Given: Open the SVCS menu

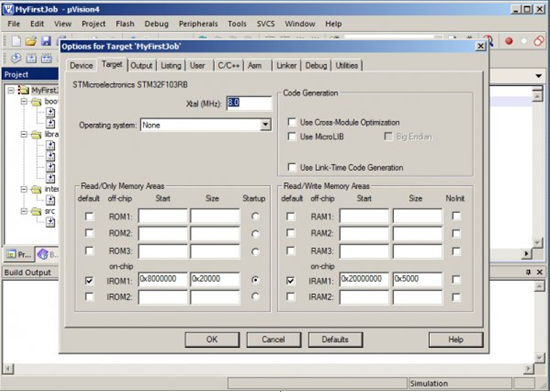Looking at the screenshot, I should click(266, 24).
